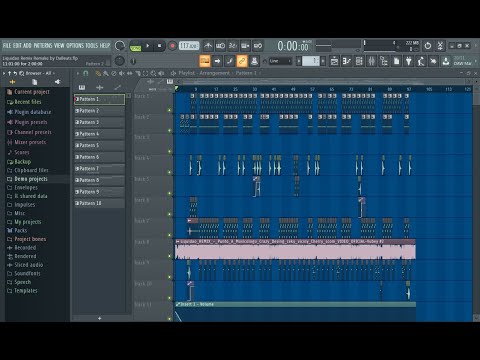Mute Track 5 with its green dot
This screenshot has height=360, width=480.
(169, 193)
